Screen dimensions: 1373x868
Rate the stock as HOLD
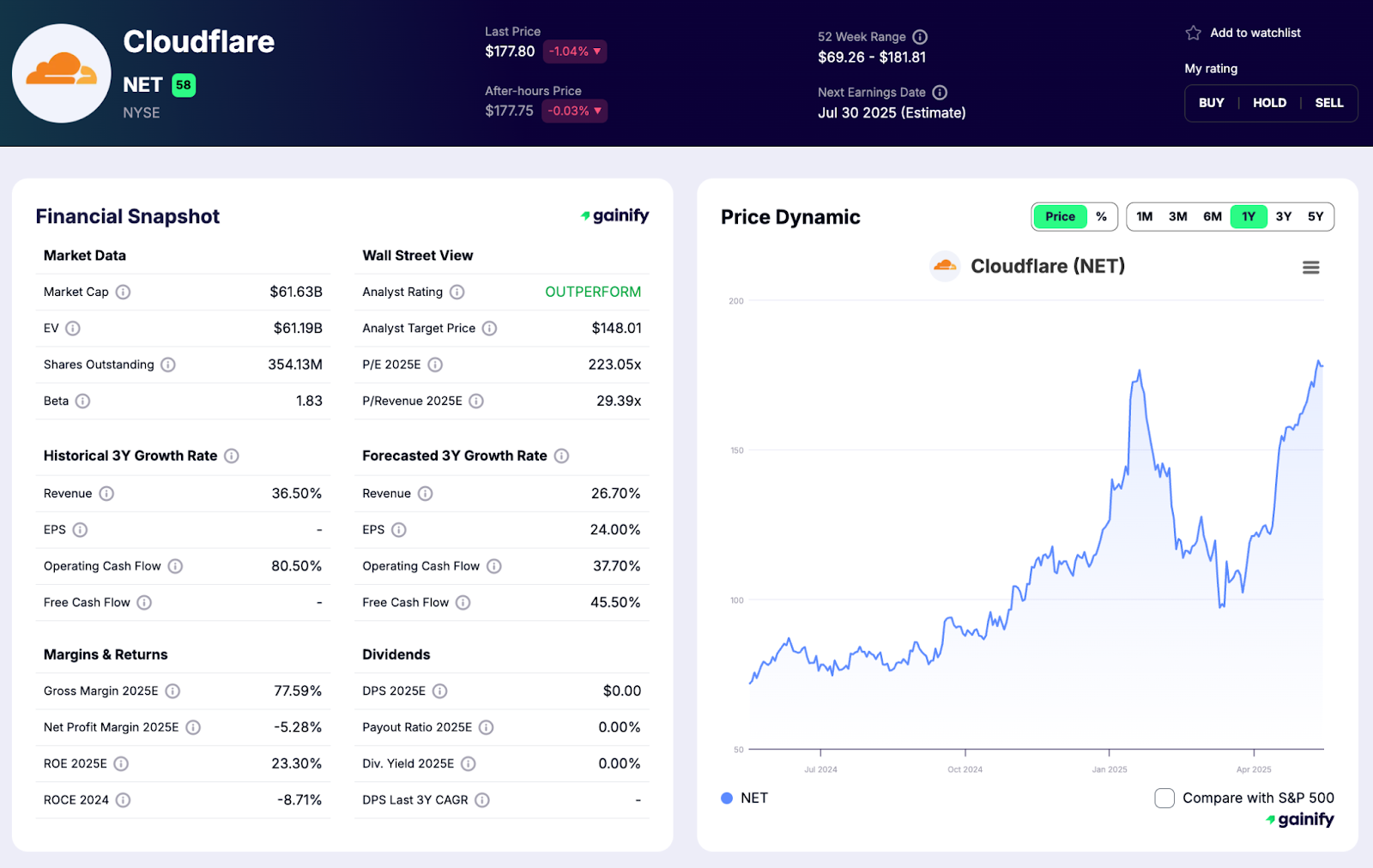(1270, 103)
